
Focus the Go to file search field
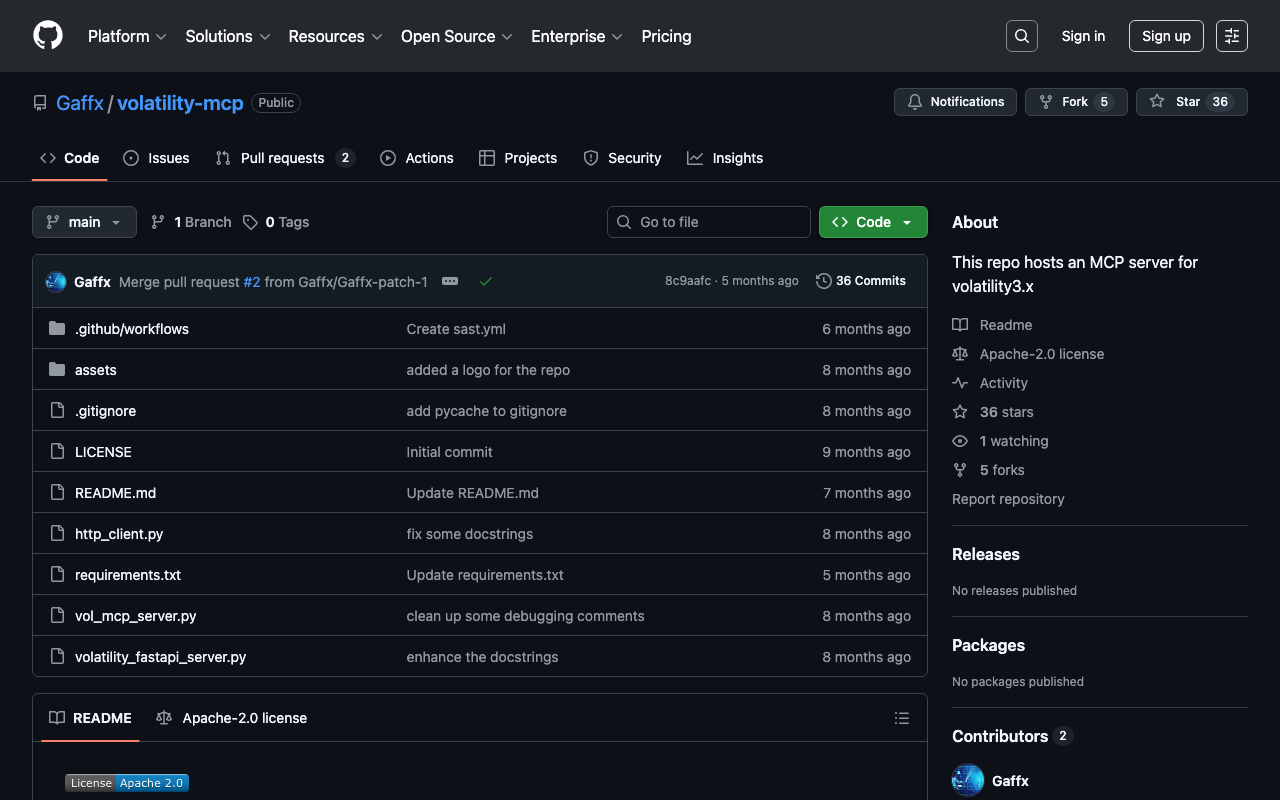point(709,222)
